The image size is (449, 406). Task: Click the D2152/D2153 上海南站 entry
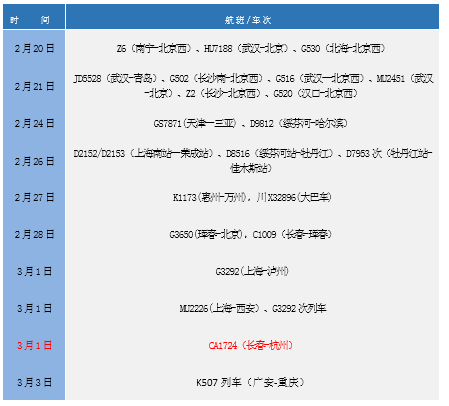click(x=143, y=154)
